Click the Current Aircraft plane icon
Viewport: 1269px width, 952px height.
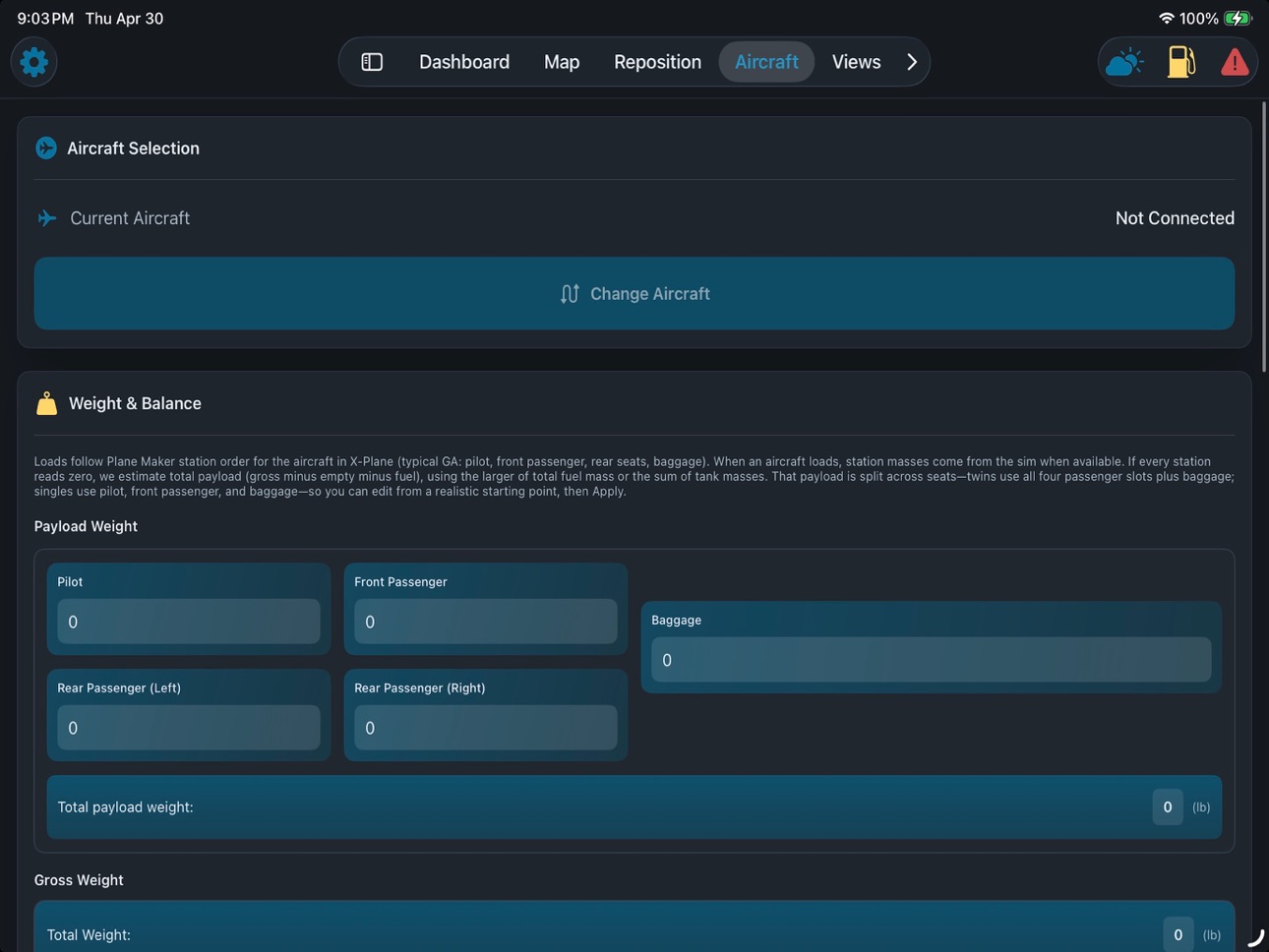pyautogui.click(x=46, y=218)
